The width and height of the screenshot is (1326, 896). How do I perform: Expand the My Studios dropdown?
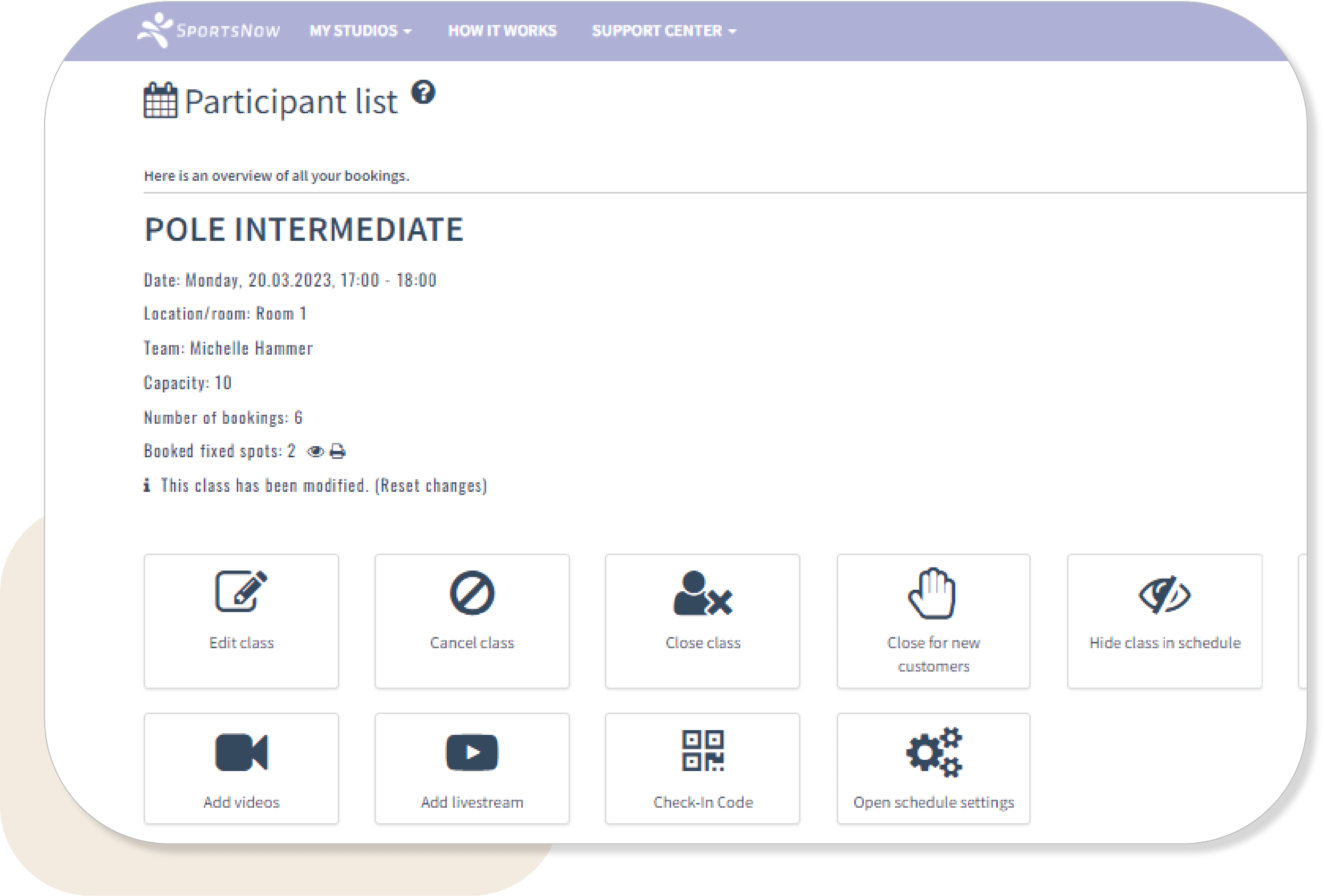click(360, 31)
